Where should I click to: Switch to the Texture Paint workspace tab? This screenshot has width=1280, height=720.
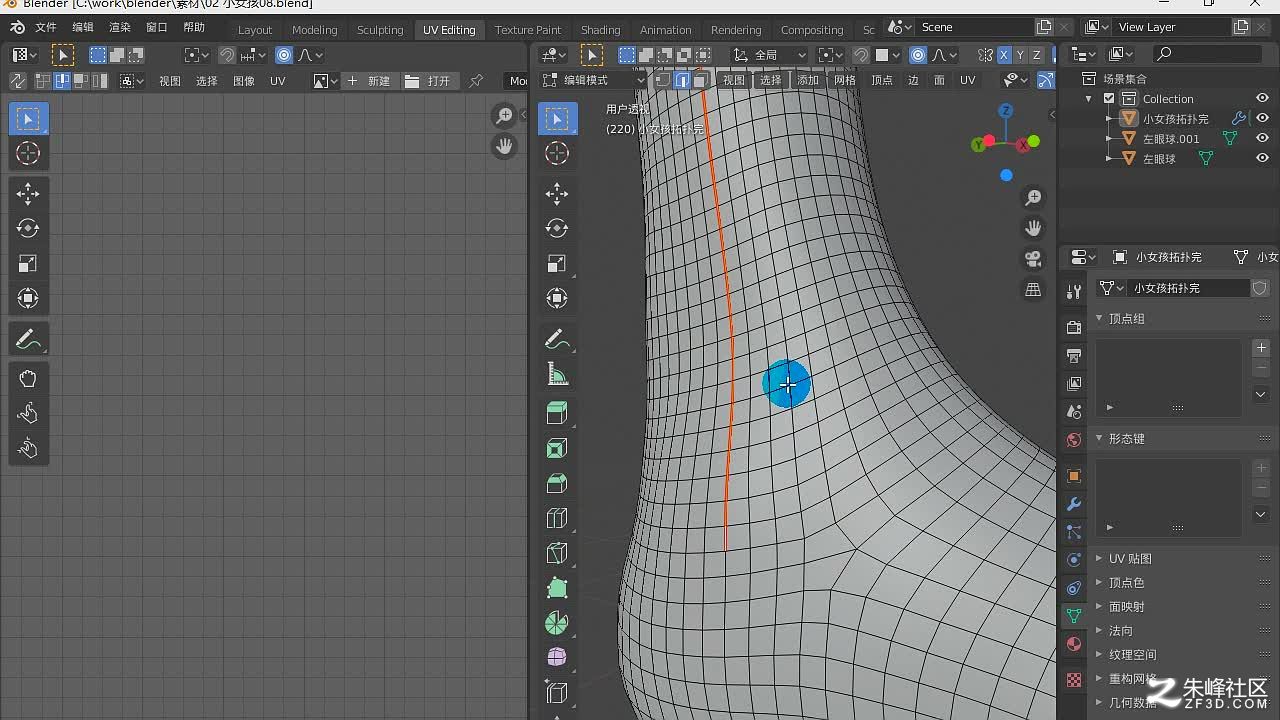point(528,29)
